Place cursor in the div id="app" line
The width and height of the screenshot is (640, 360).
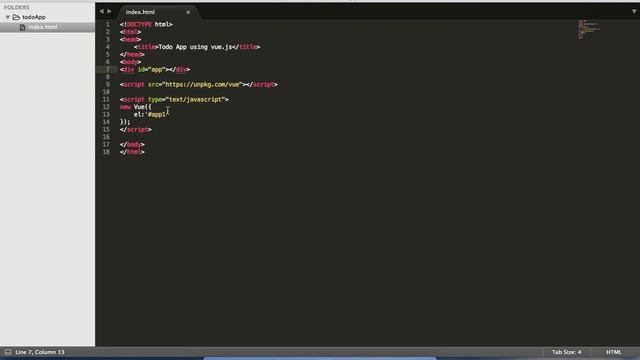click(x=155, y=69)
